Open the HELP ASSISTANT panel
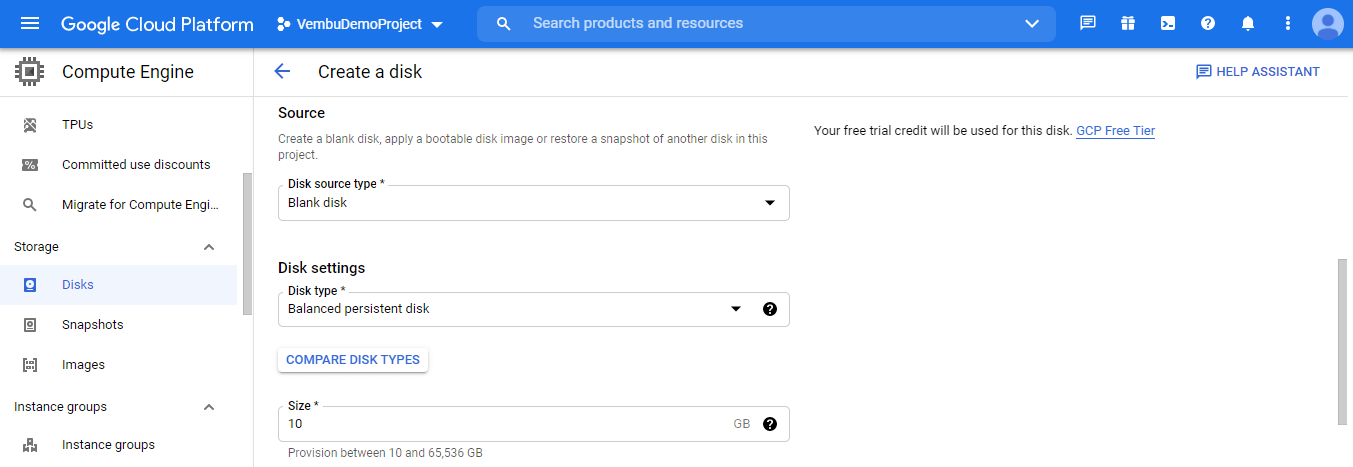 1258,72
